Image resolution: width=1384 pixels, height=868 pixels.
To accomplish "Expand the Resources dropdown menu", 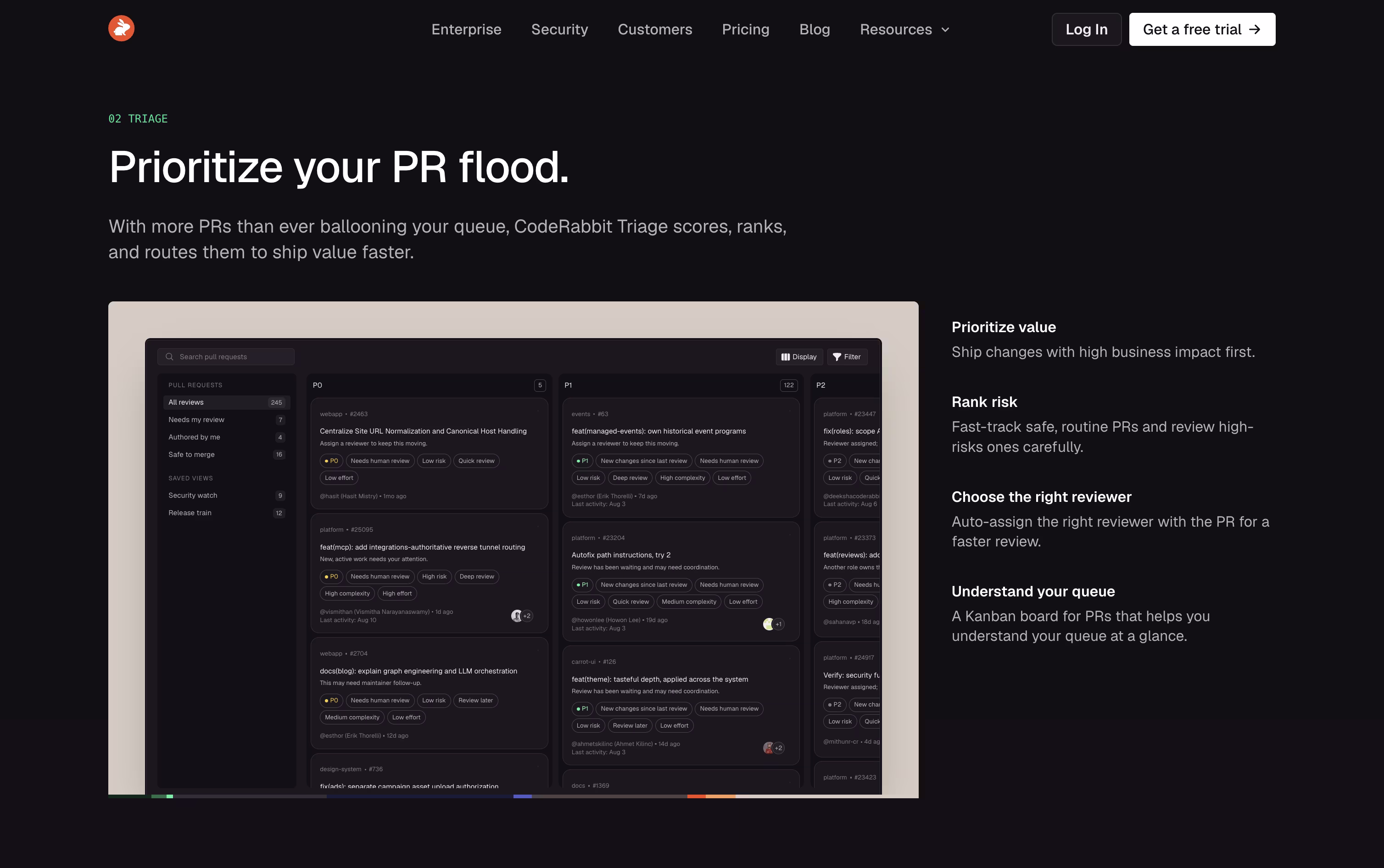I will 904,29.
